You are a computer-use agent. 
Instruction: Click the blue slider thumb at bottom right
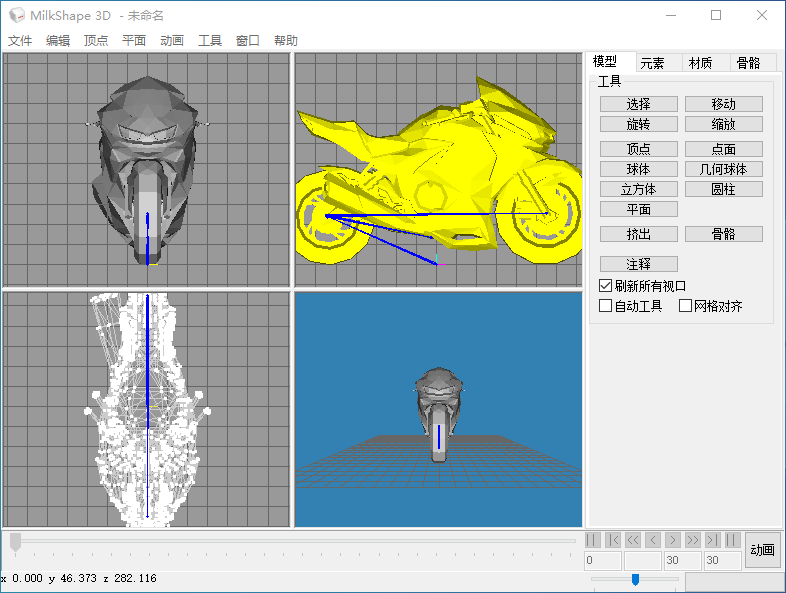coord(635,579)
